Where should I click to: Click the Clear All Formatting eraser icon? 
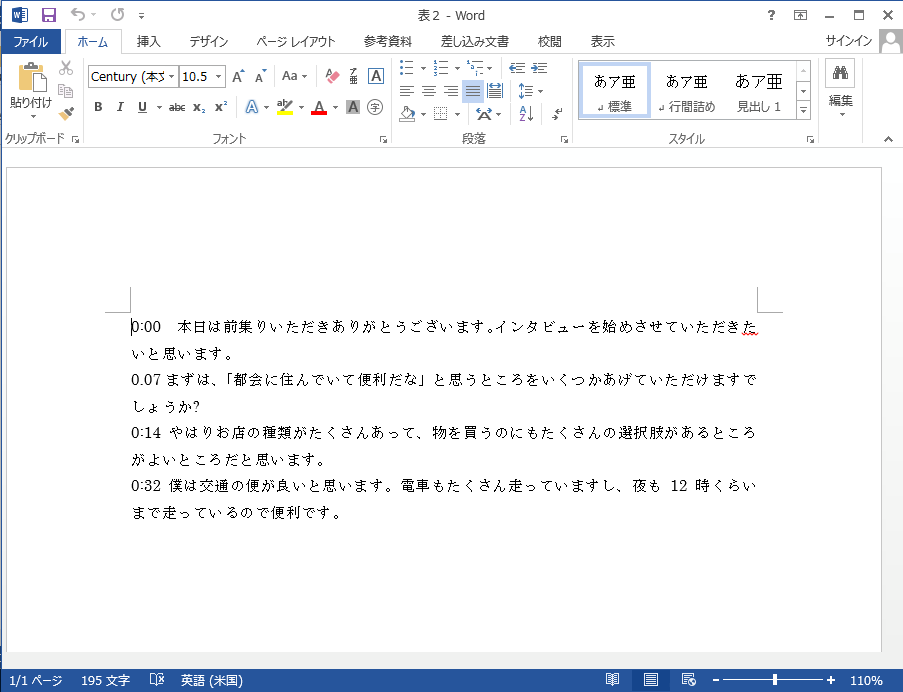pos(333,76)
